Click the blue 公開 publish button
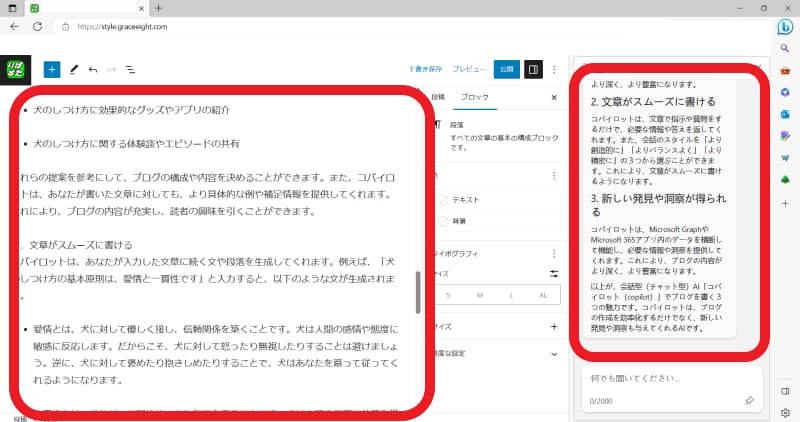The height and width of the screenshot is (422, 800). click(x=507, y=69)
